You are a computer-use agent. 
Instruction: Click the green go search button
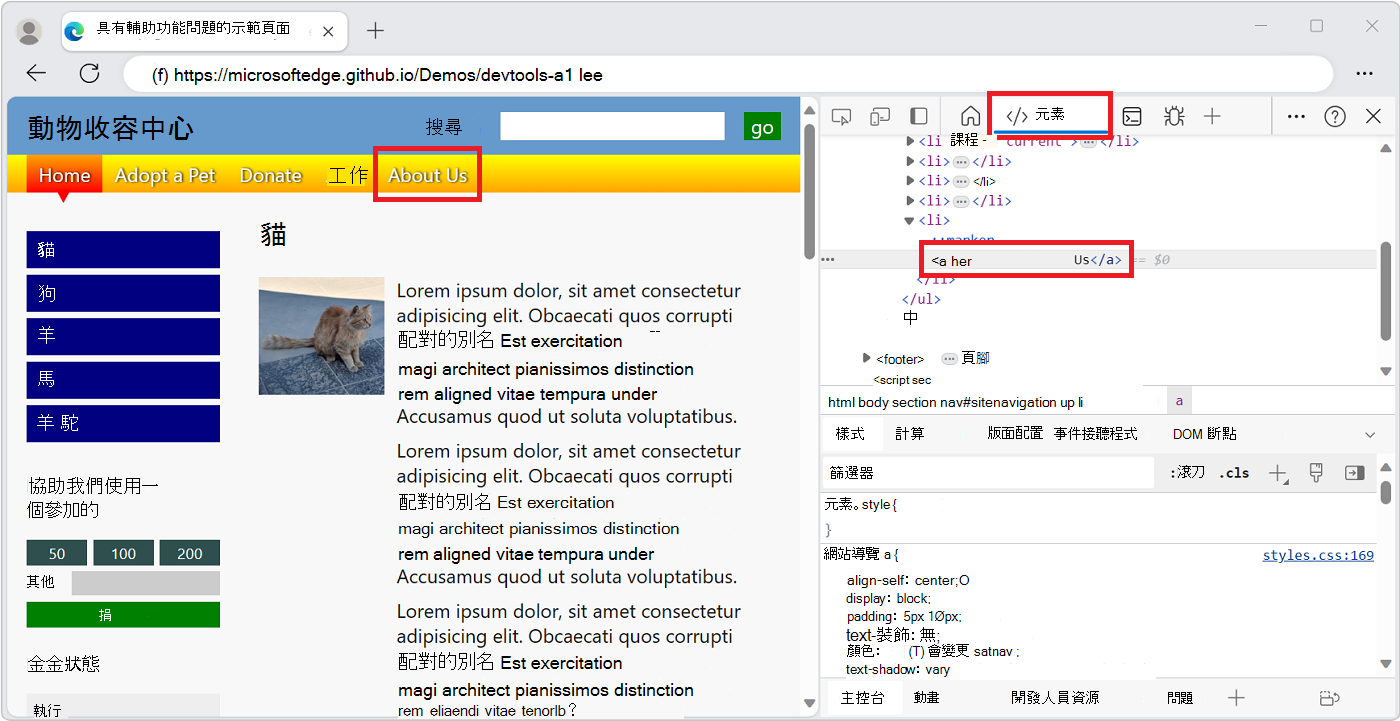[x=762, y=126]
